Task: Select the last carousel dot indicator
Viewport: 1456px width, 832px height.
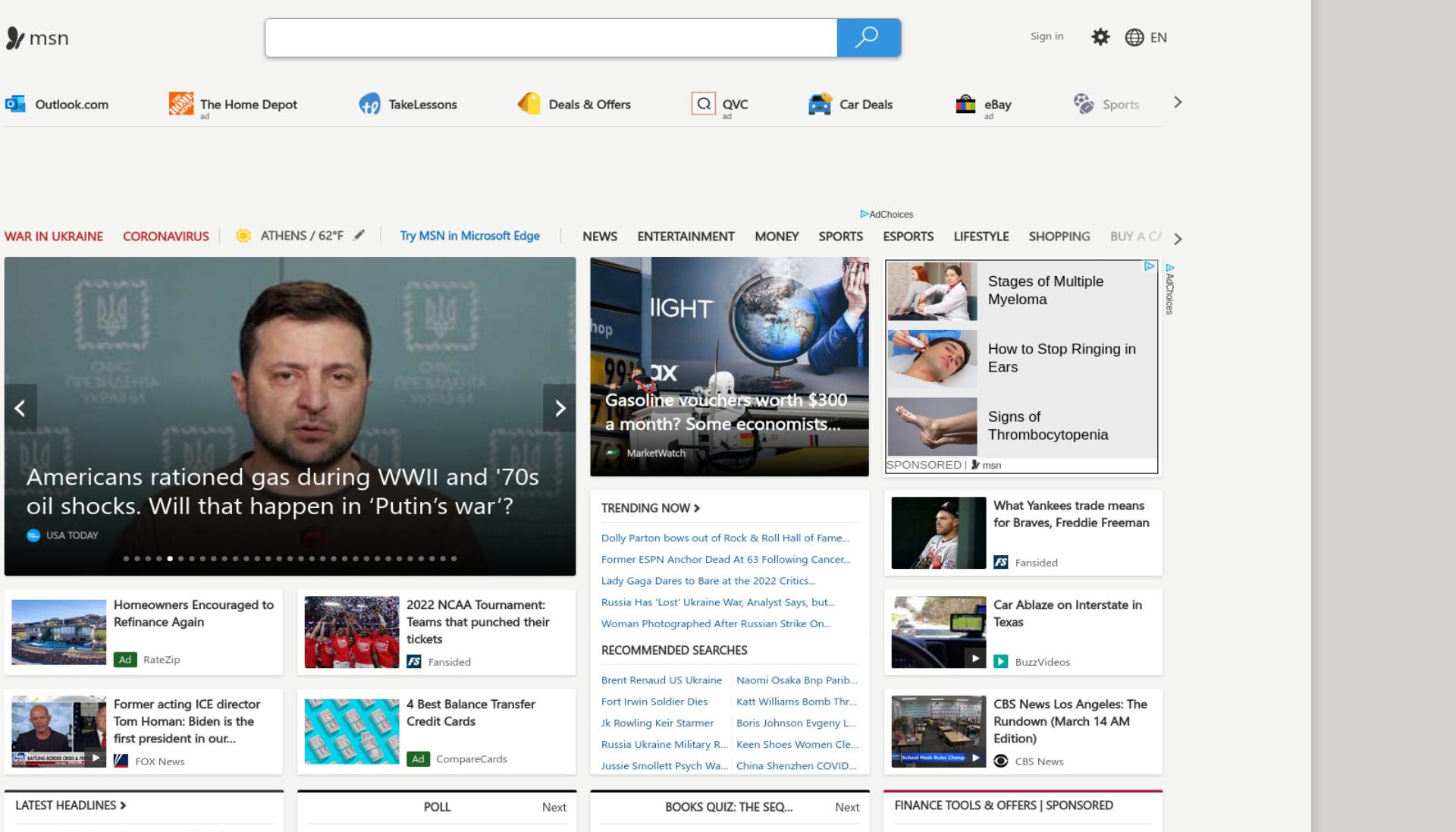Action: coord(454,559)
